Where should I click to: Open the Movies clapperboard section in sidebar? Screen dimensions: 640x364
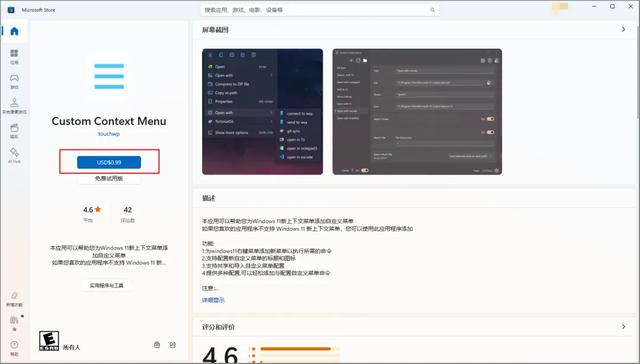pyautogui.click(x=14, y=131)
